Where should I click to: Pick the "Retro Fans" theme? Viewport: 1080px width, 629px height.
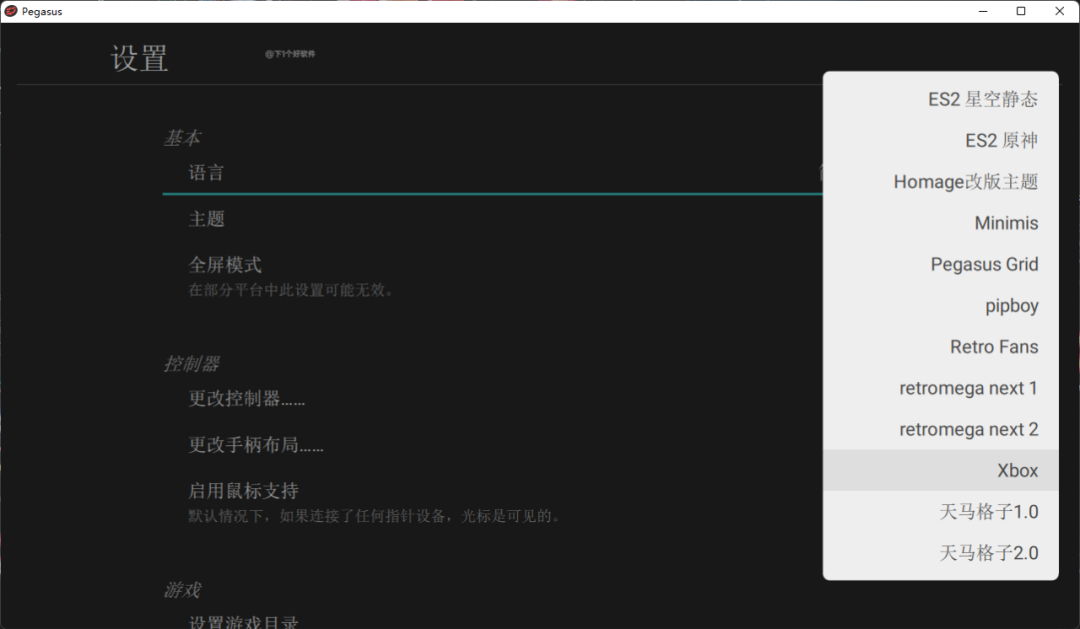click(994, 346)
